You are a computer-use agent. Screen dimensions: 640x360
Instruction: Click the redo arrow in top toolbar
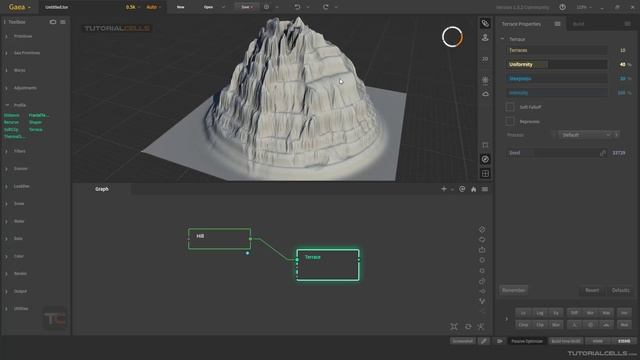325,7
